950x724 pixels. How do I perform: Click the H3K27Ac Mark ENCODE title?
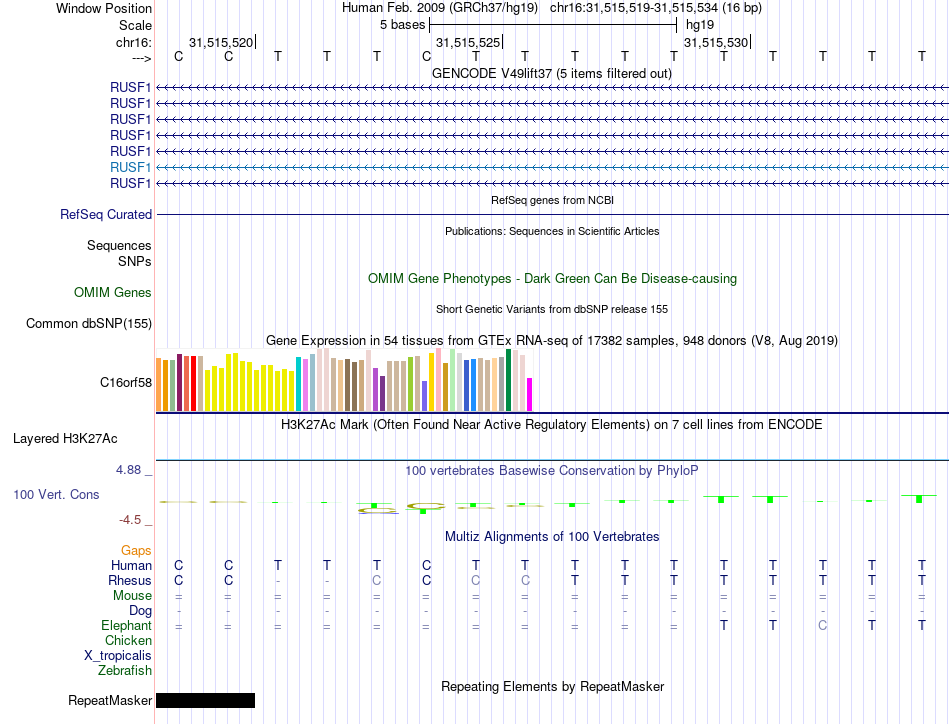552,424
